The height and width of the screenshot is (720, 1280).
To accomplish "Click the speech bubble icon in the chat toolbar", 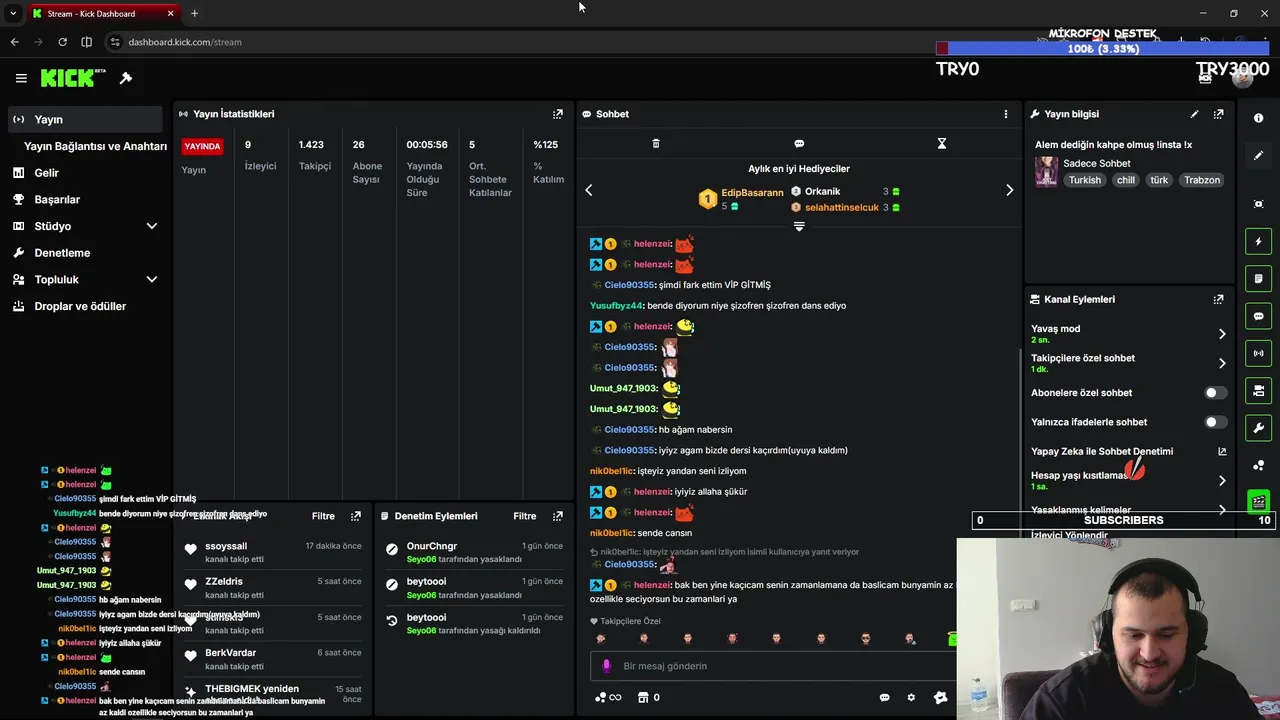I will pos(799,144).
